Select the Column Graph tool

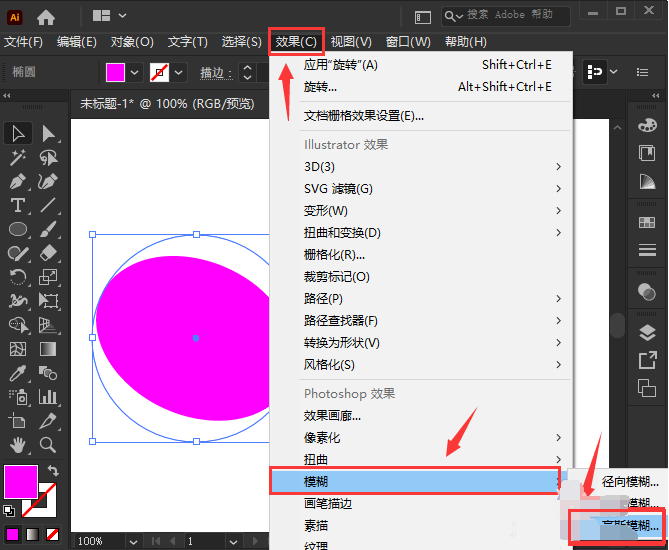click(48, 397)
